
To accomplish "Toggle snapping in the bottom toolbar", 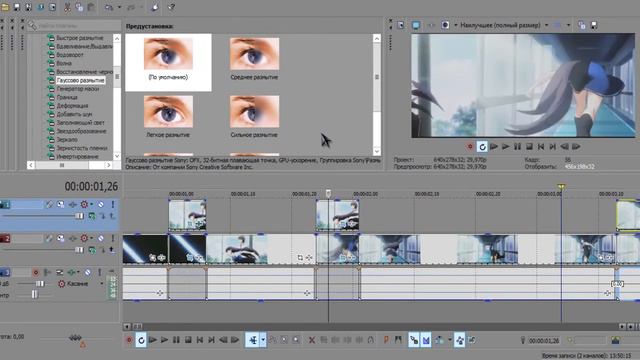I will click(413, 340).
